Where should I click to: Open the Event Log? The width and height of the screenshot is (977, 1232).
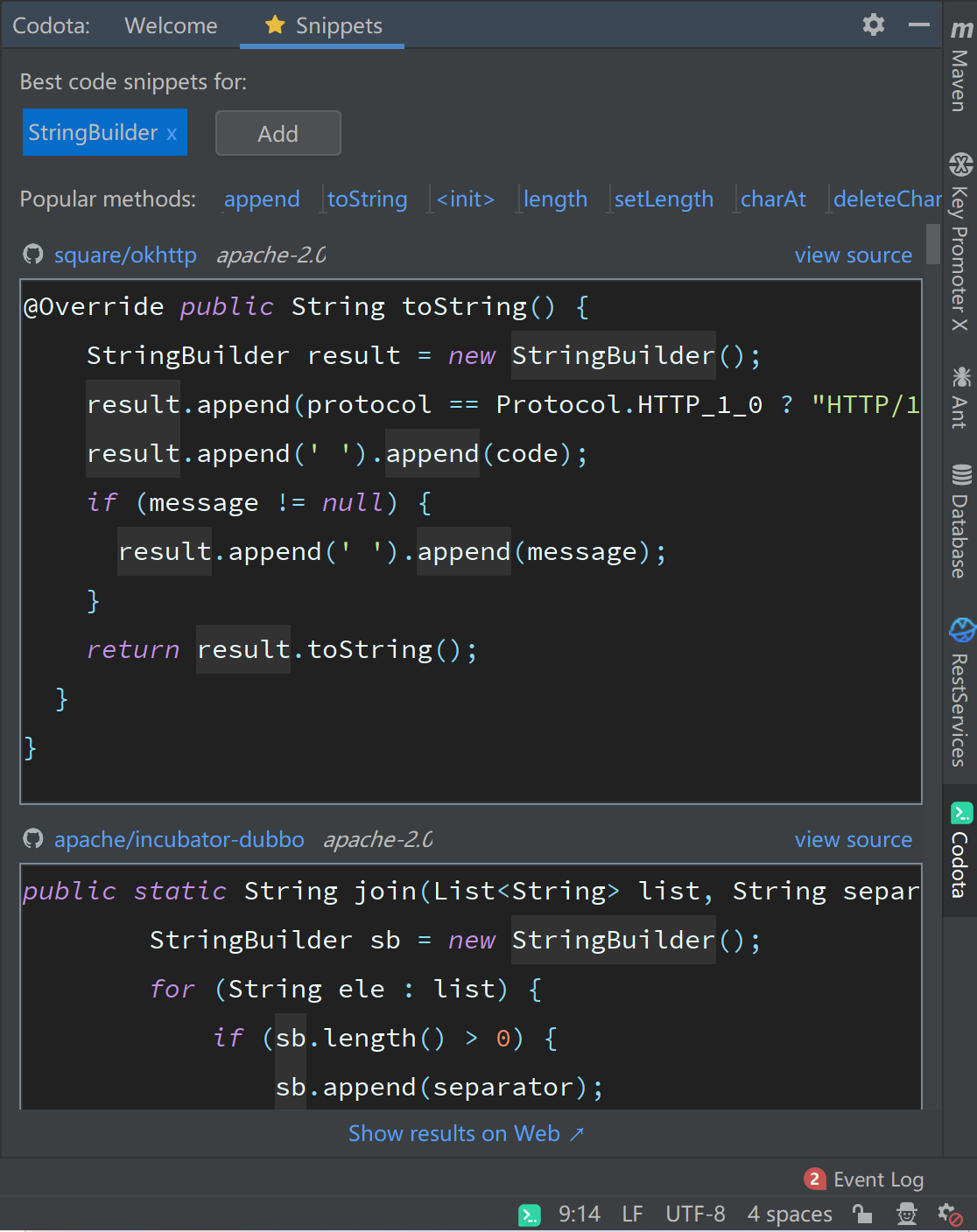(x=878, y=1179)
